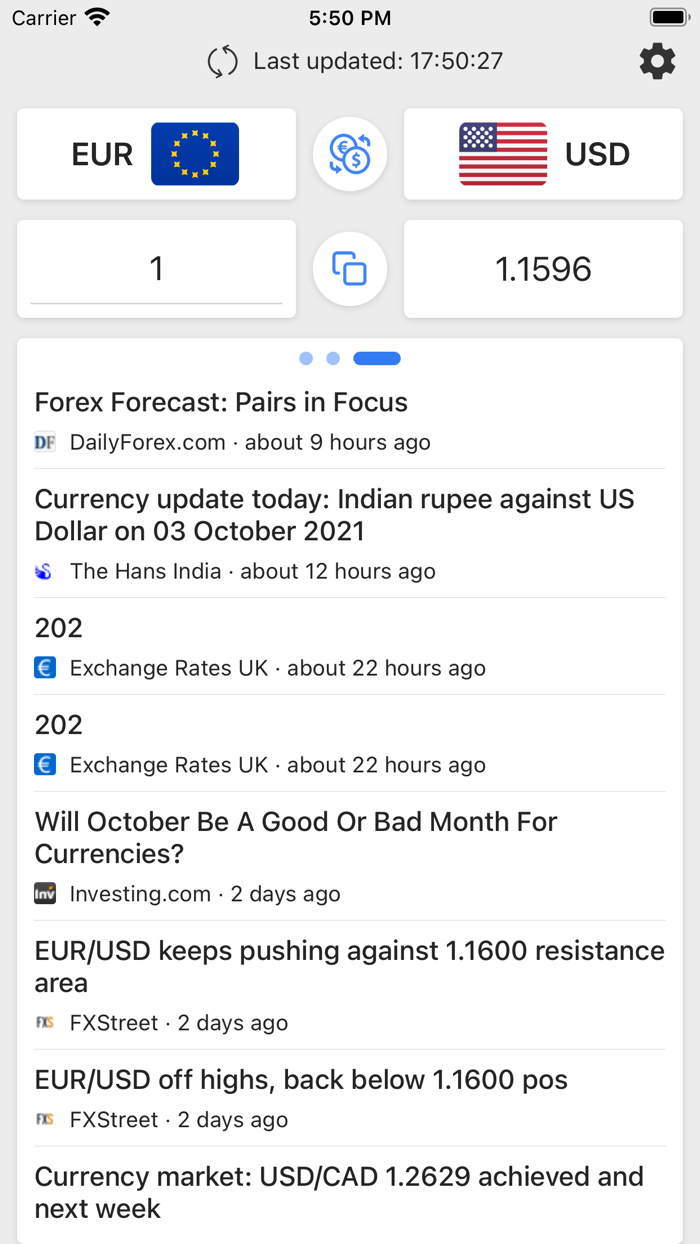Image resolution: width=700 pixels, height=1244 pixels.
Task: Open the EUR/USD resistance area article
Action: coord(349,966)
